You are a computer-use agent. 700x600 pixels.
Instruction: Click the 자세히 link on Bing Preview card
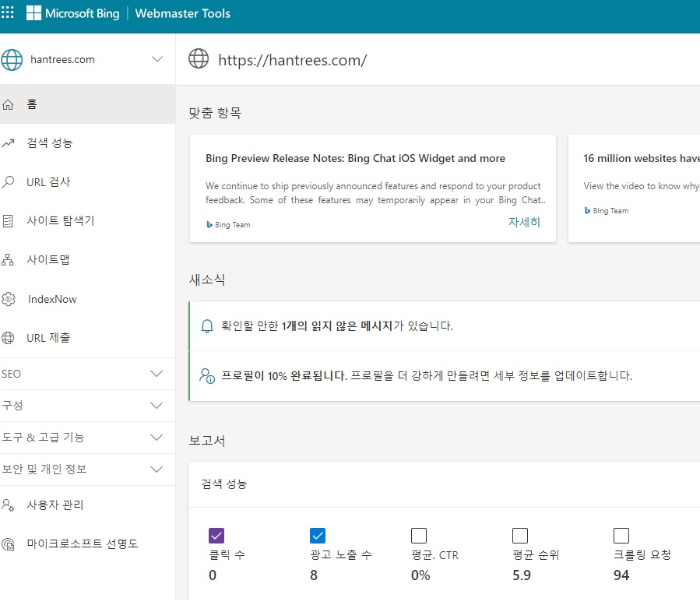point(524,222)
